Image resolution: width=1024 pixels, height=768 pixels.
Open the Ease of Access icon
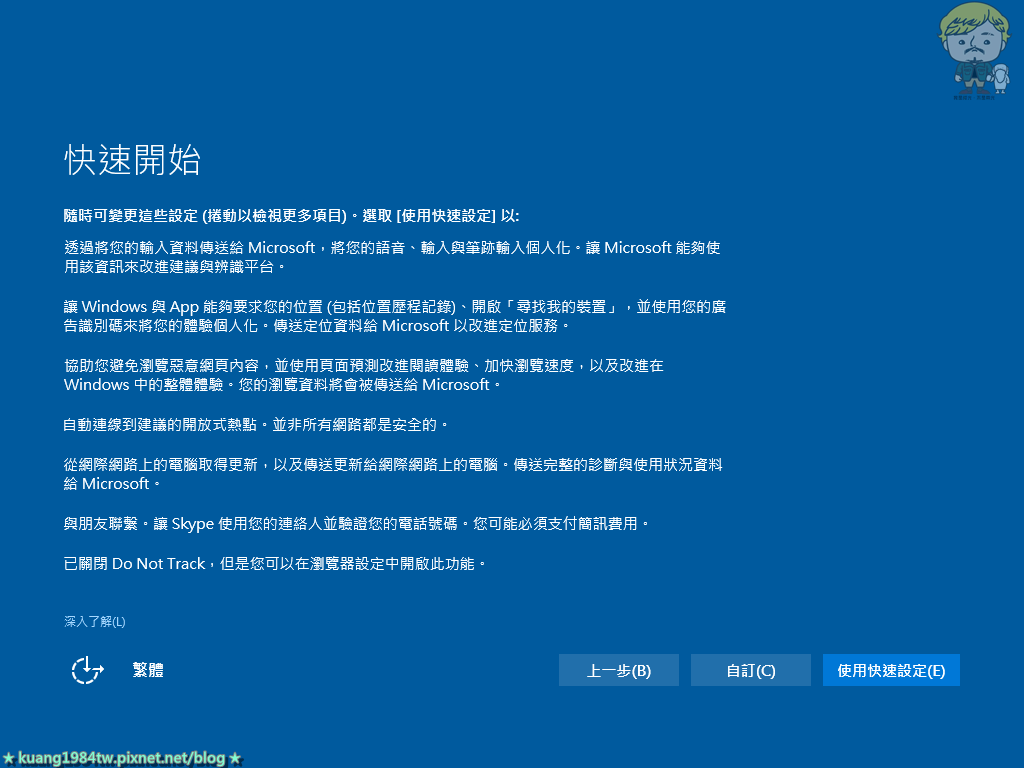click(88, 670)
